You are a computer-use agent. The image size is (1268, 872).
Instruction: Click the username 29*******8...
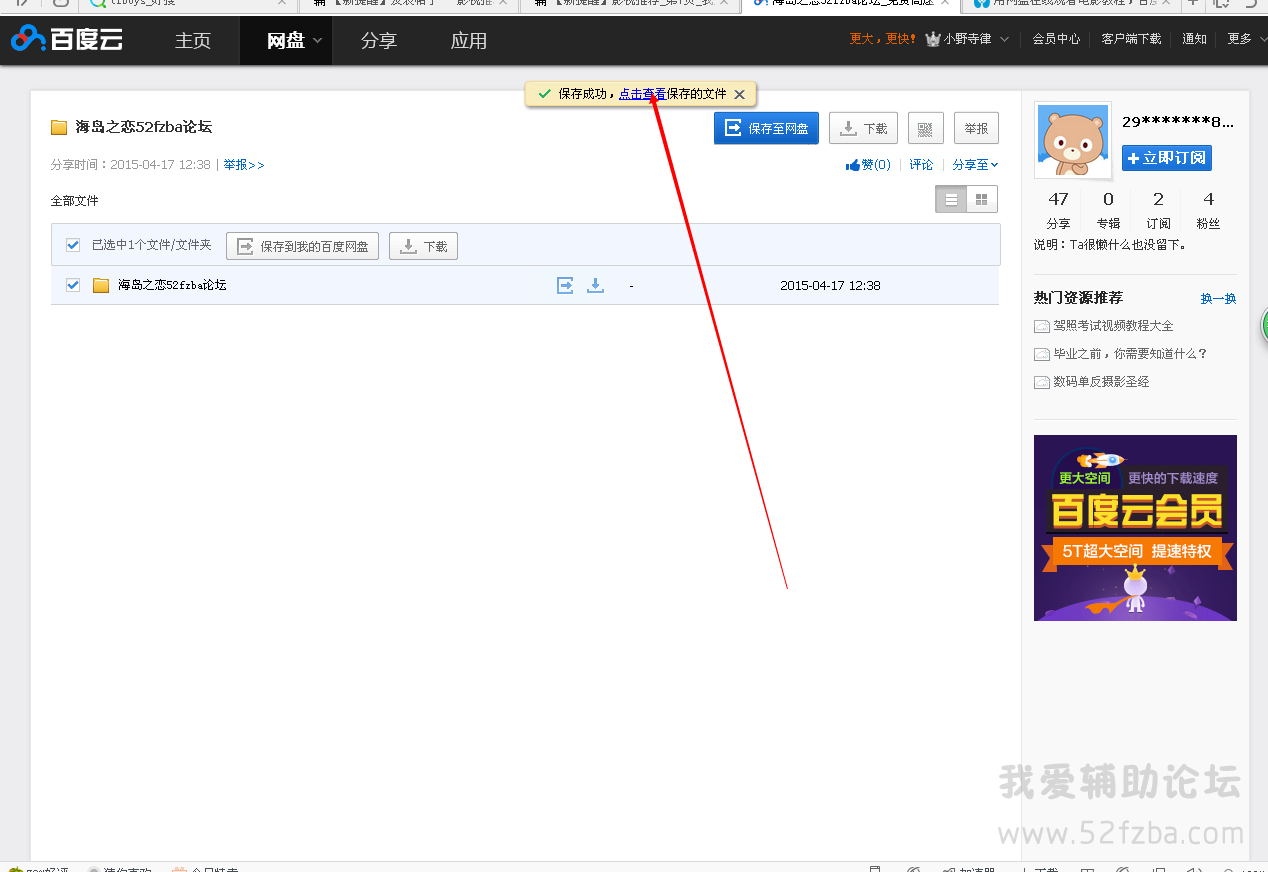[x=1178, y=122]
